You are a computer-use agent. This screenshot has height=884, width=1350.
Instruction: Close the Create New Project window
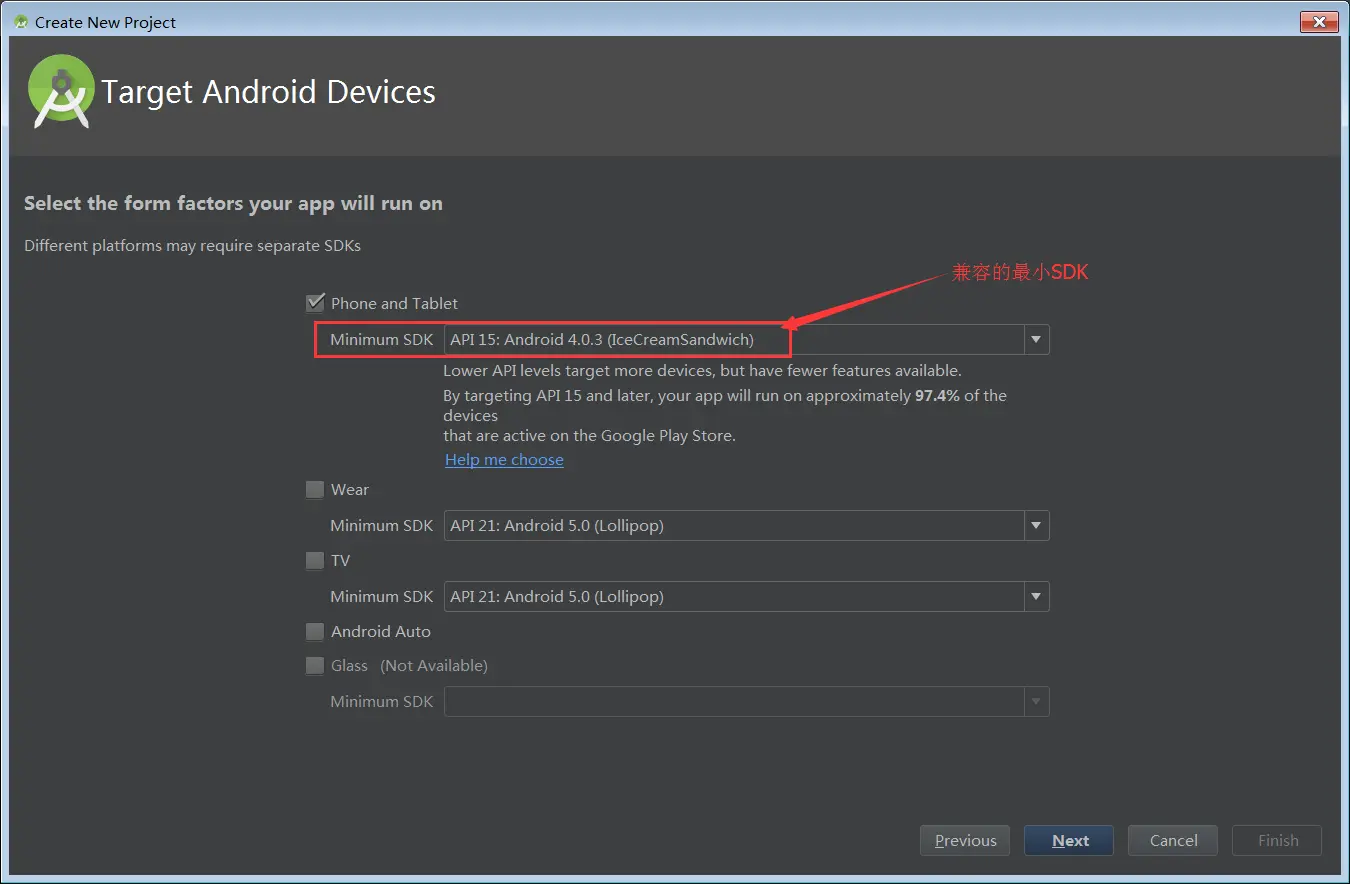(1319, 21)
